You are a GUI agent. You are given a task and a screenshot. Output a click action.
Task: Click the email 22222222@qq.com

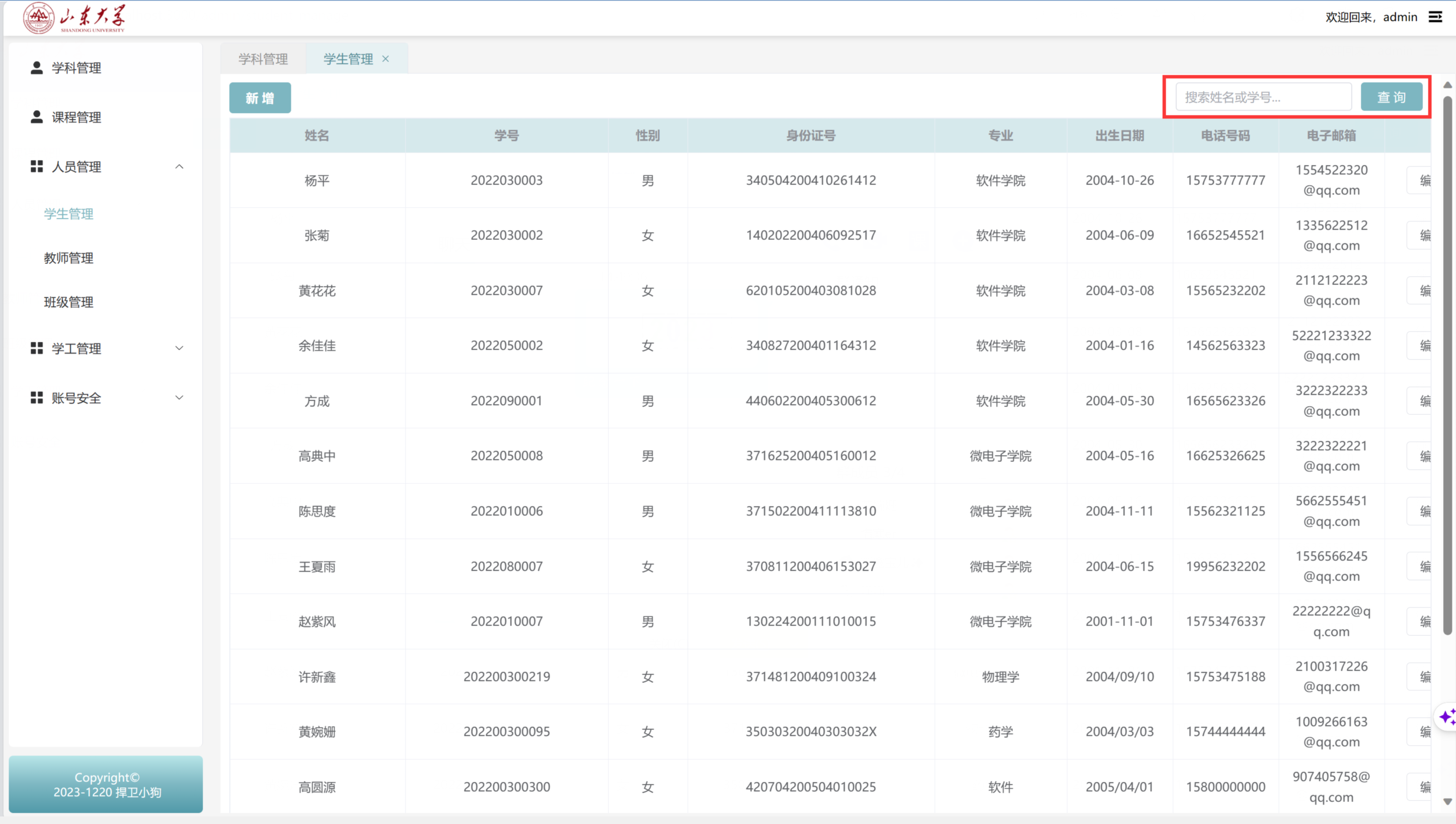[1332, 622]
